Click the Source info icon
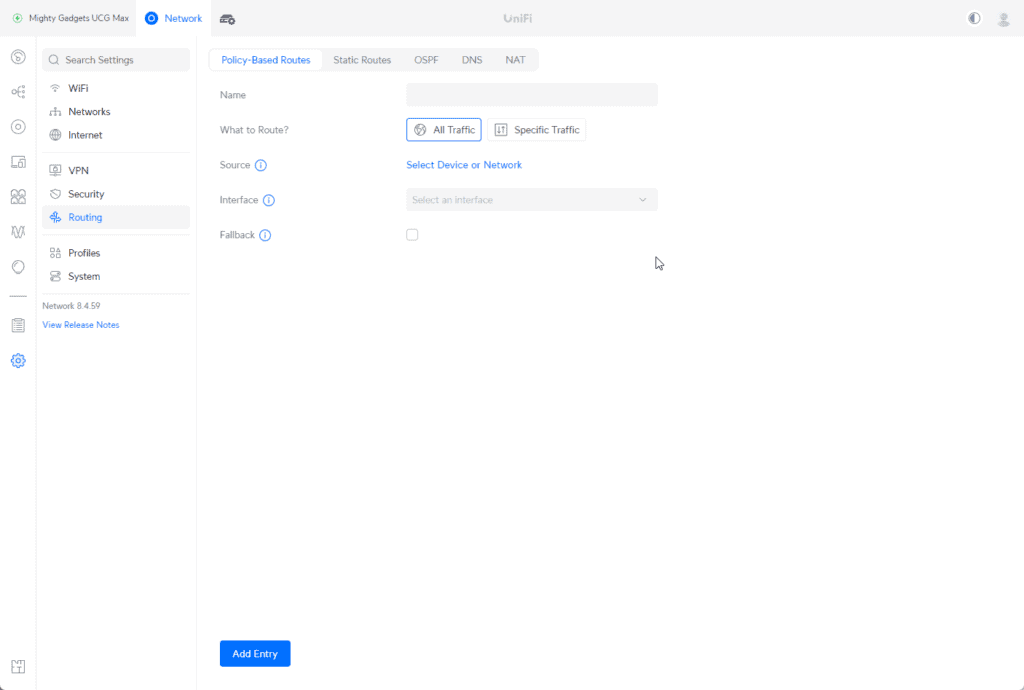 coord(261,165)
